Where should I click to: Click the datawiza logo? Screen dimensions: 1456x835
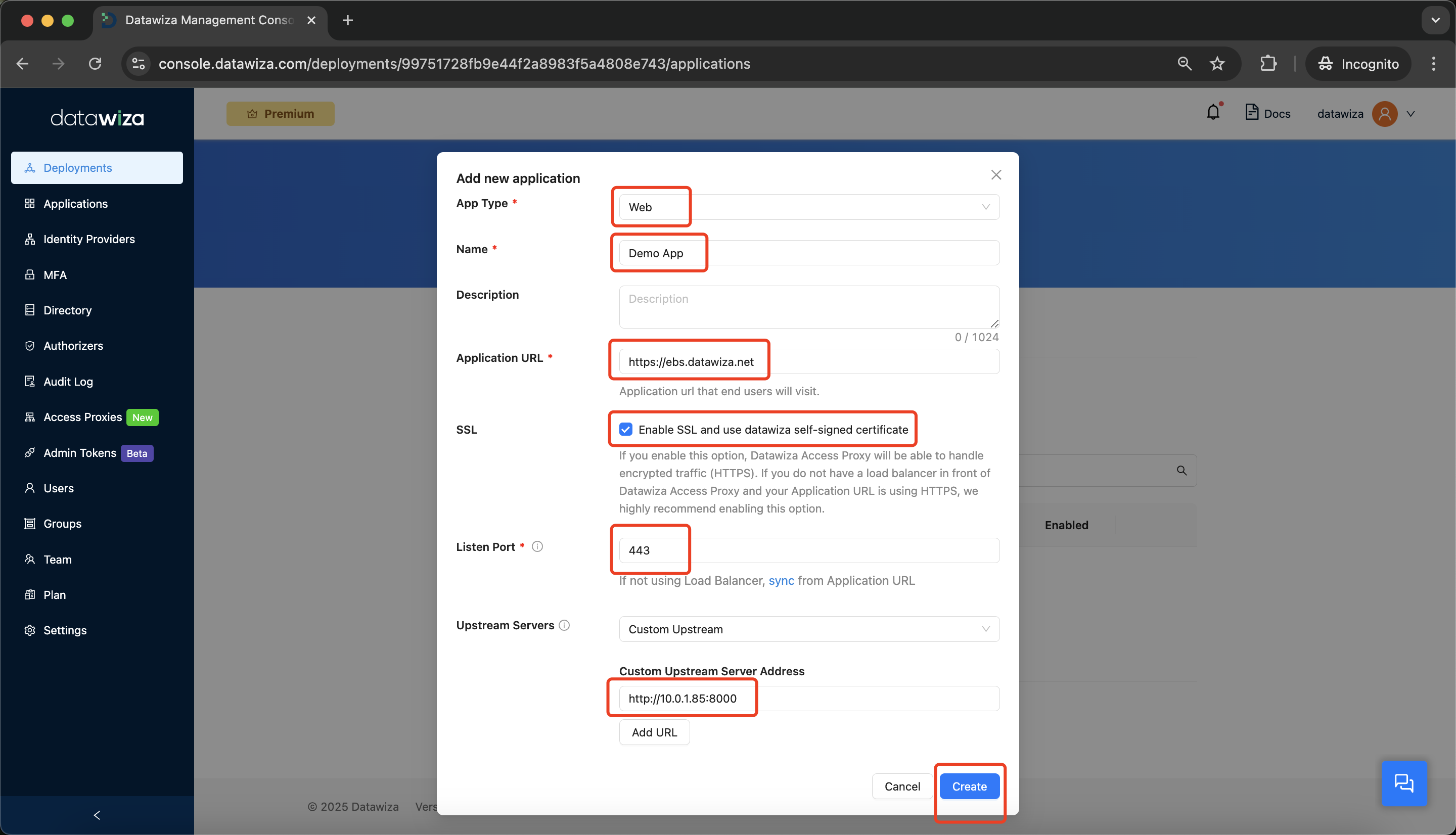tap(97, 118)
